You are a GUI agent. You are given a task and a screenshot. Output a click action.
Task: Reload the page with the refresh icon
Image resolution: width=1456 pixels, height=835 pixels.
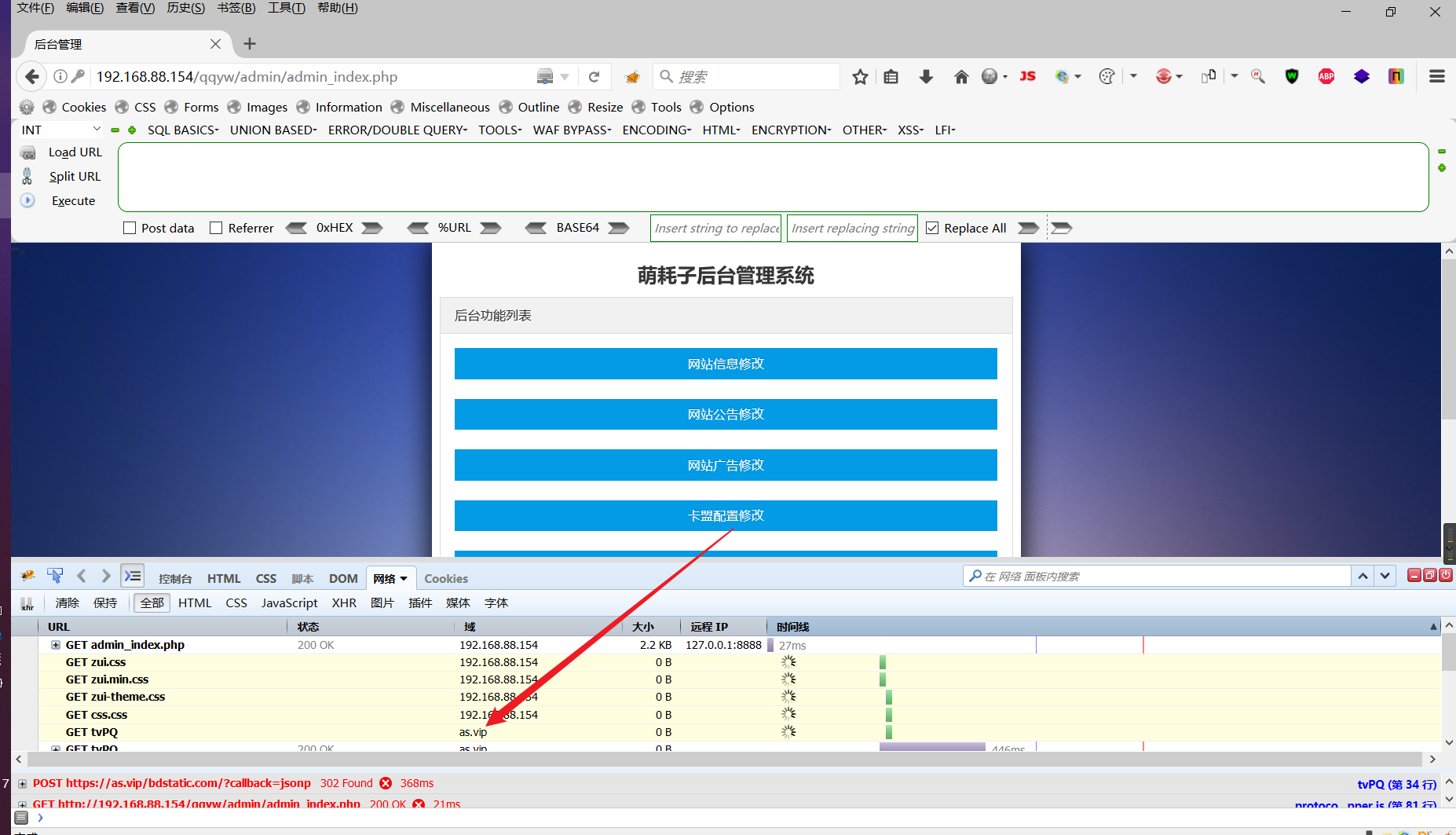[594, 76]
